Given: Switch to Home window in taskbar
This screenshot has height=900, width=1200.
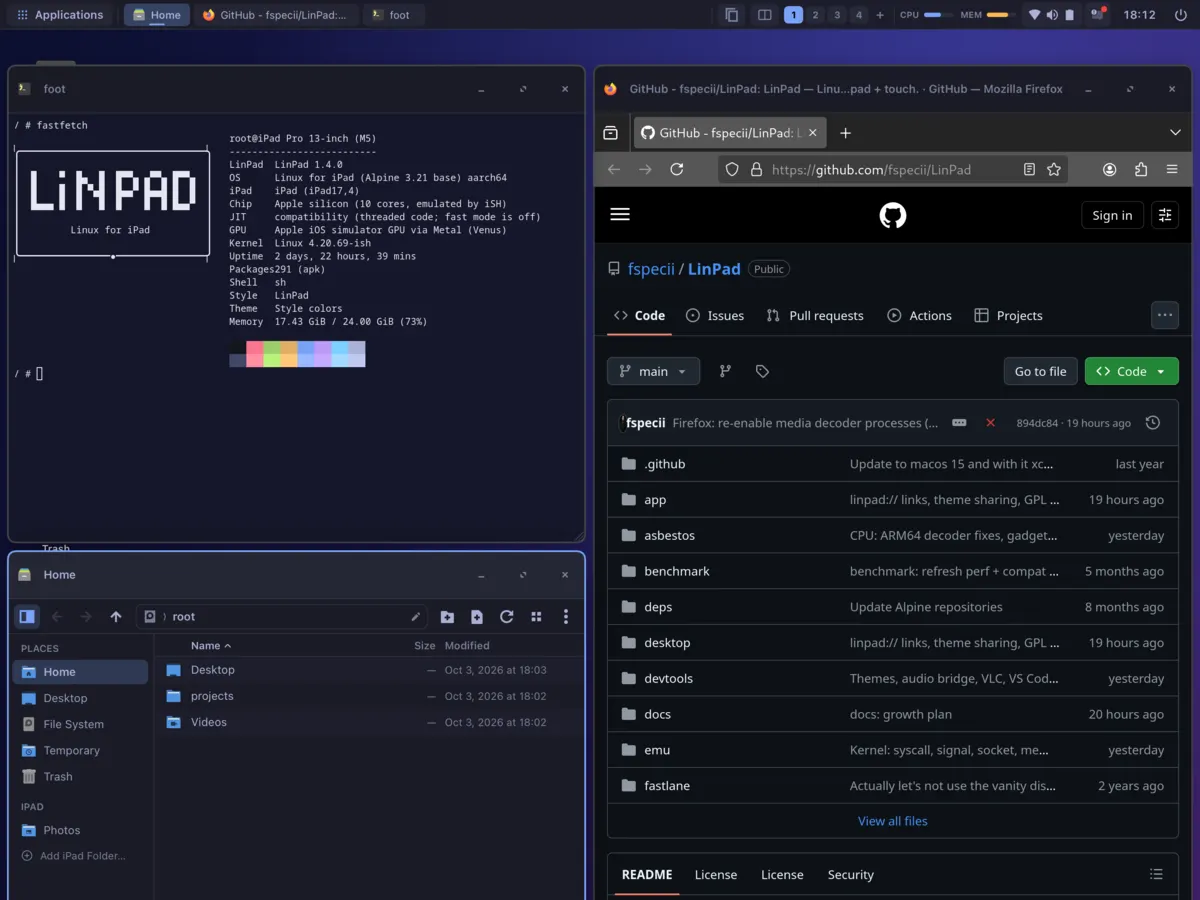Looking at the screenshot, I should tap(157, 15).
